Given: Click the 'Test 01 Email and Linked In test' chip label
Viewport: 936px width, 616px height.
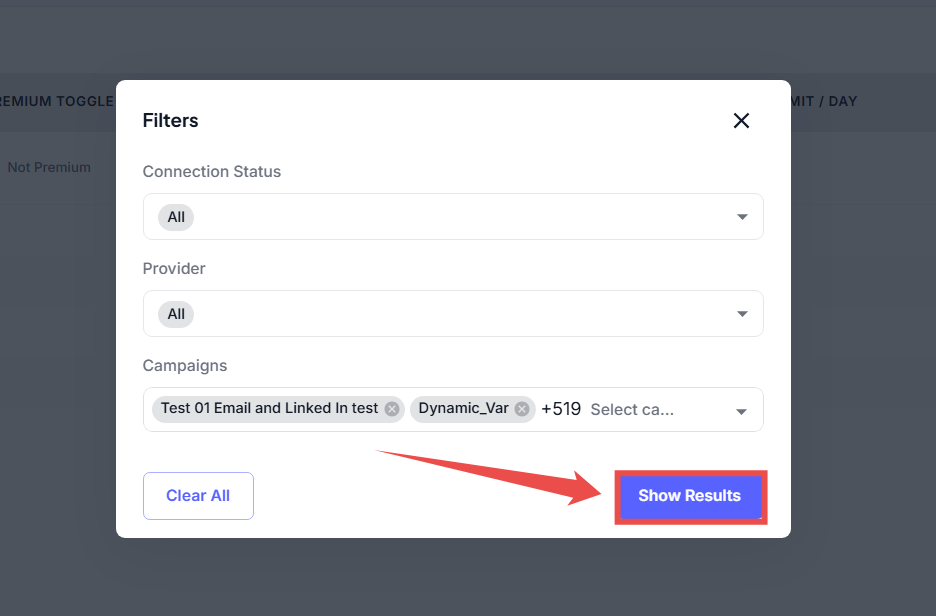Looking at the screenshot, I should click(269, 409).
